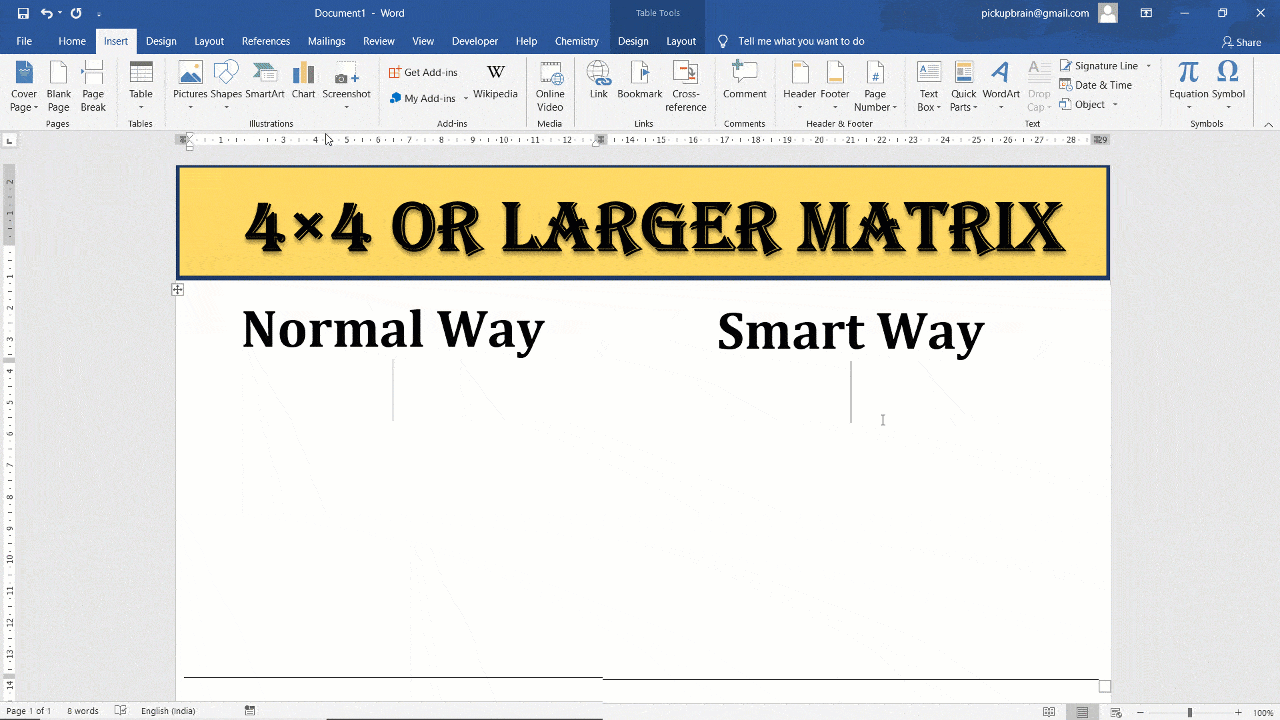Open the Header dropdown
Image resolution: width=1280 pixels, height=720 pixels.
799,85
